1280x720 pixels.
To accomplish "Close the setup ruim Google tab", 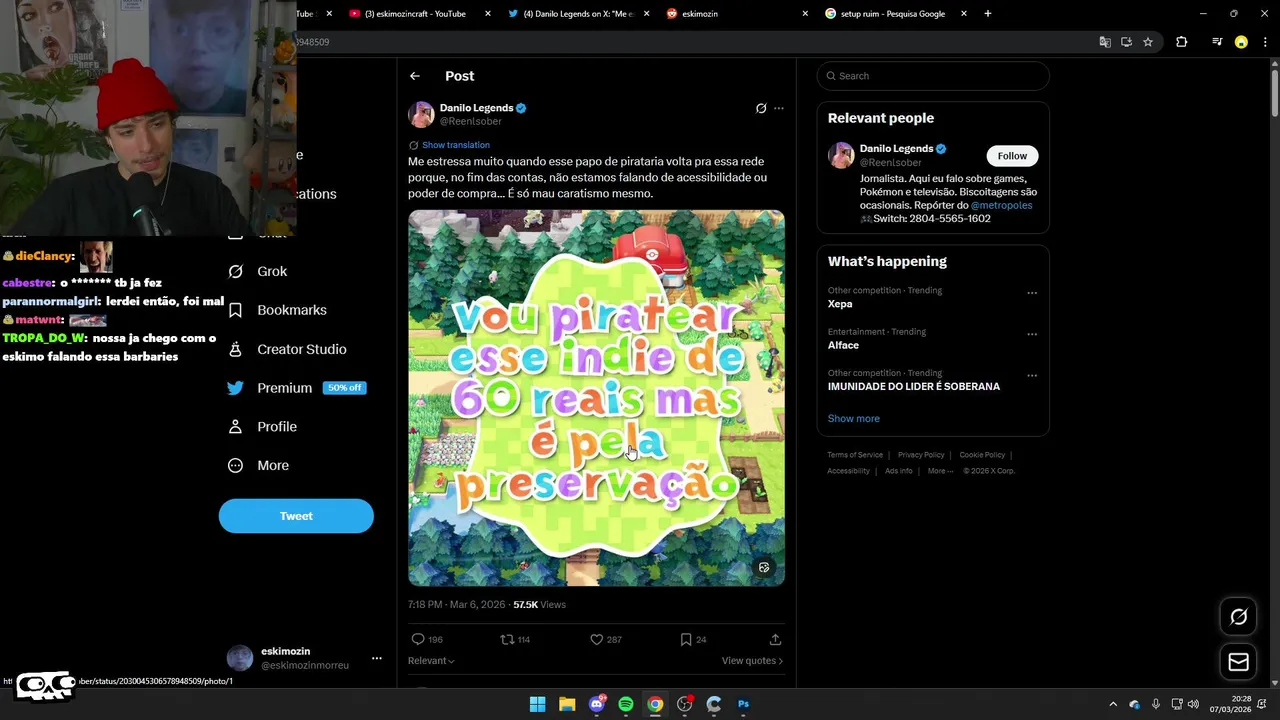I will point(964,14).
